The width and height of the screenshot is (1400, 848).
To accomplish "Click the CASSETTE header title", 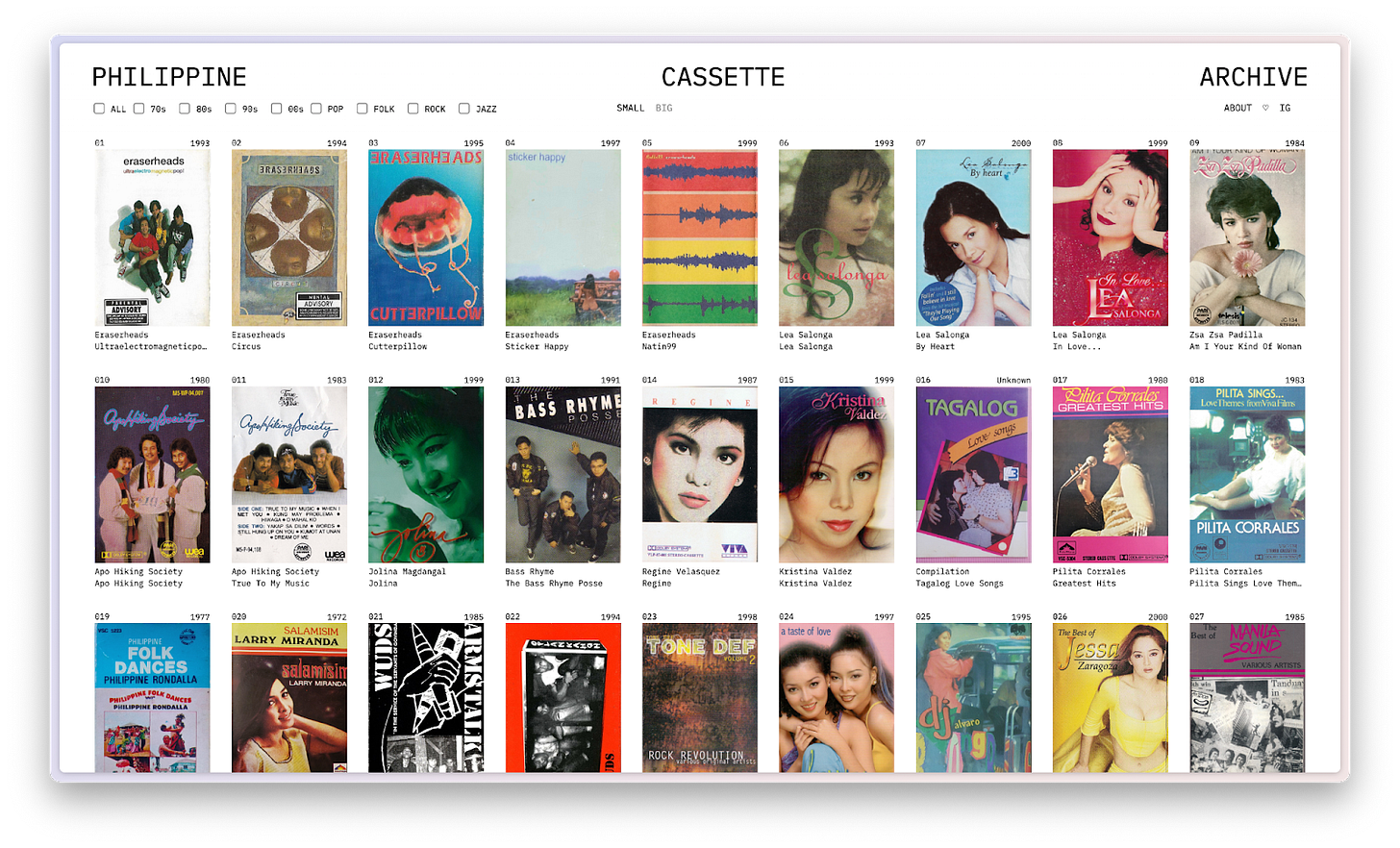I will click(723, 78).
